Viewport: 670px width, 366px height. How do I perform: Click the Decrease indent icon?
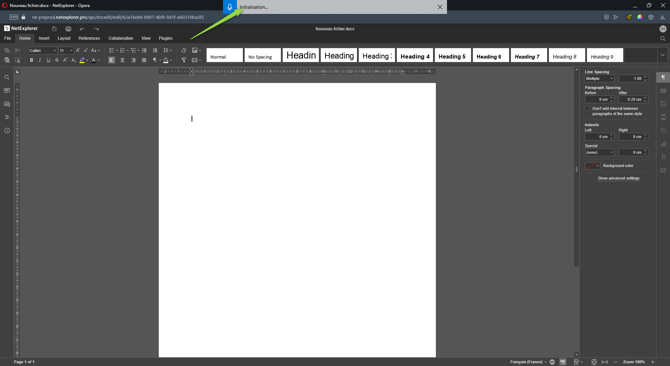144,50
